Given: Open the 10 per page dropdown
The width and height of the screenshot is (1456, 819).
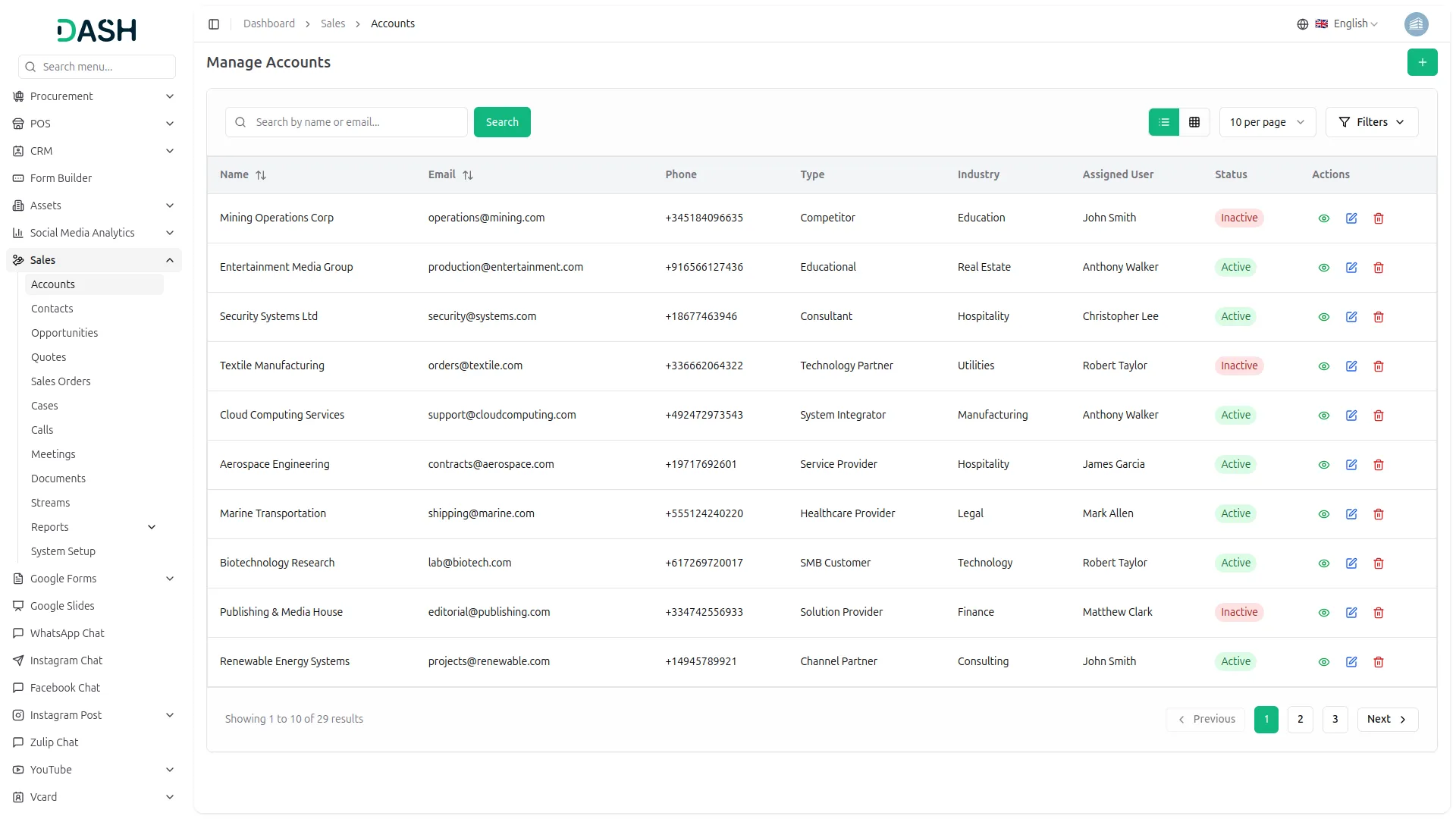Looking at the screenshot, I should click(1267, 122).
